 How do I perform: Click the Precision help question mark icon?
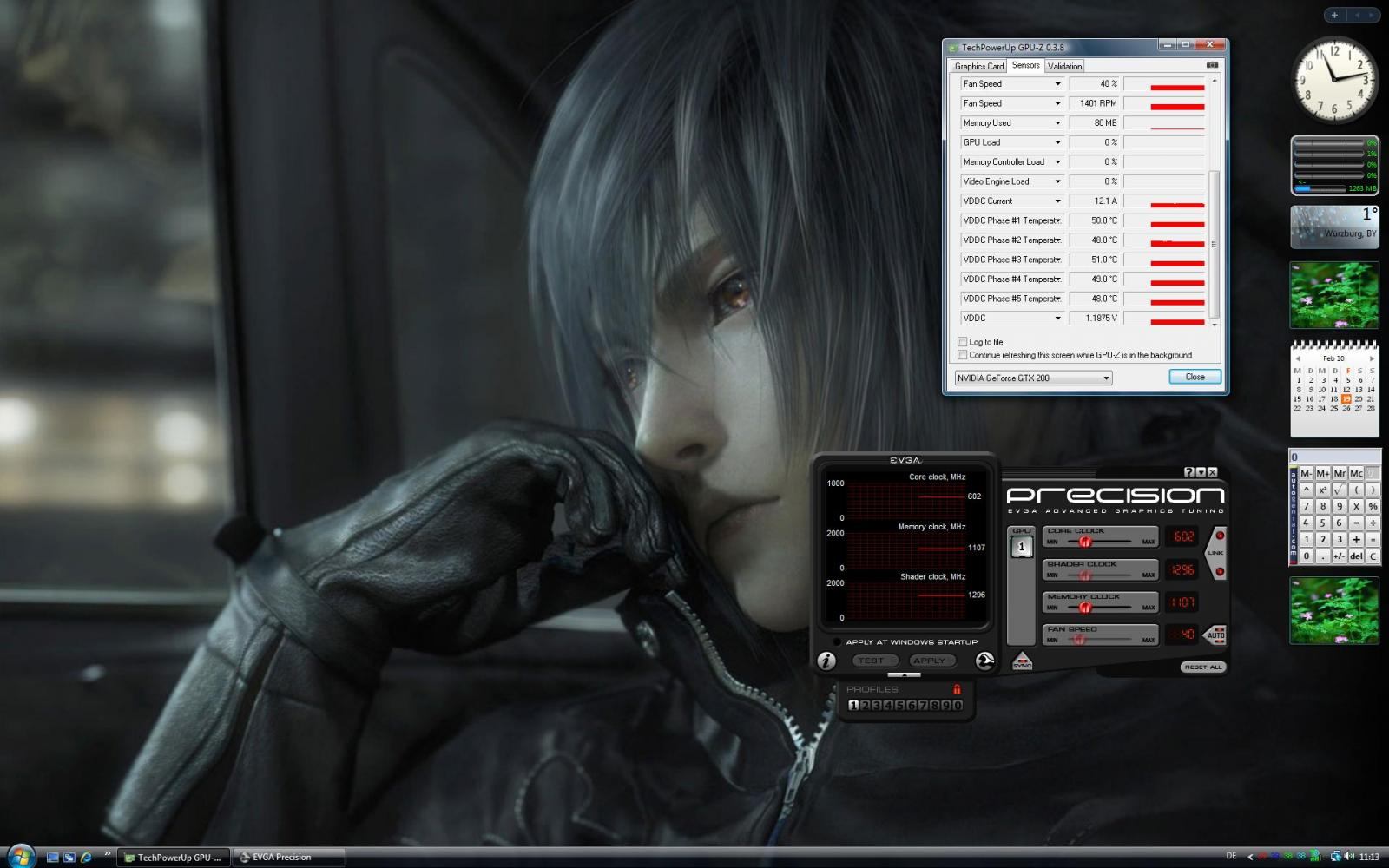[1189, 472]
